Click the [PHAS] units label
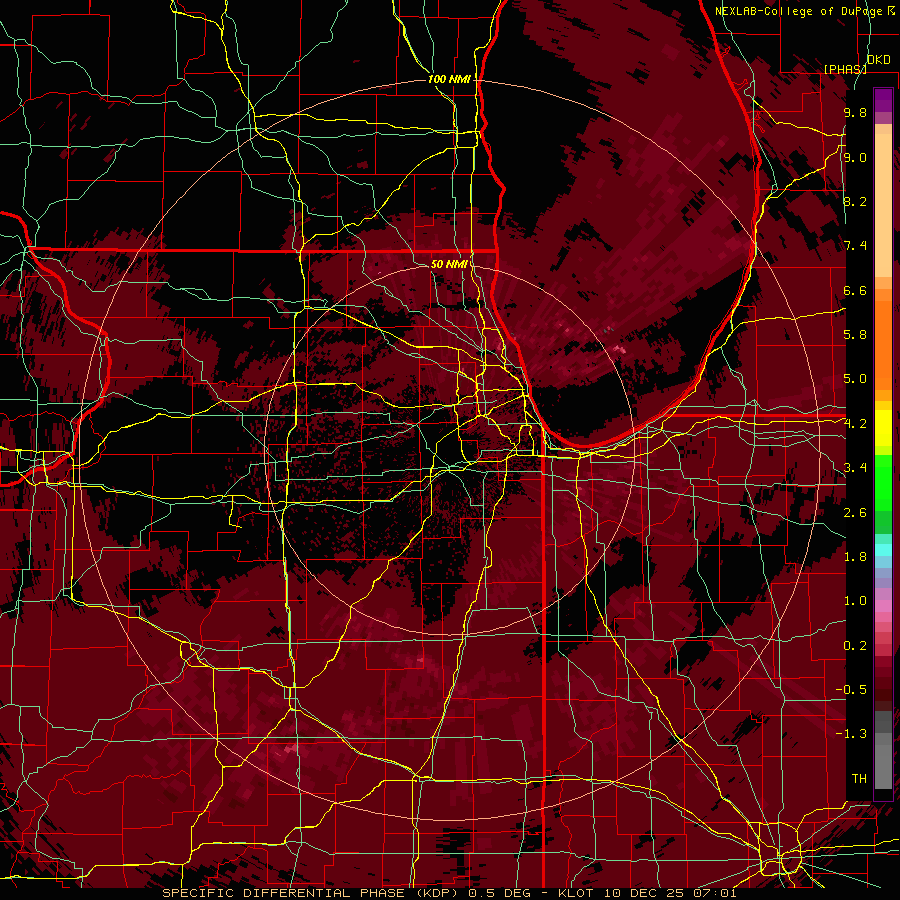 tap(845, 69)
